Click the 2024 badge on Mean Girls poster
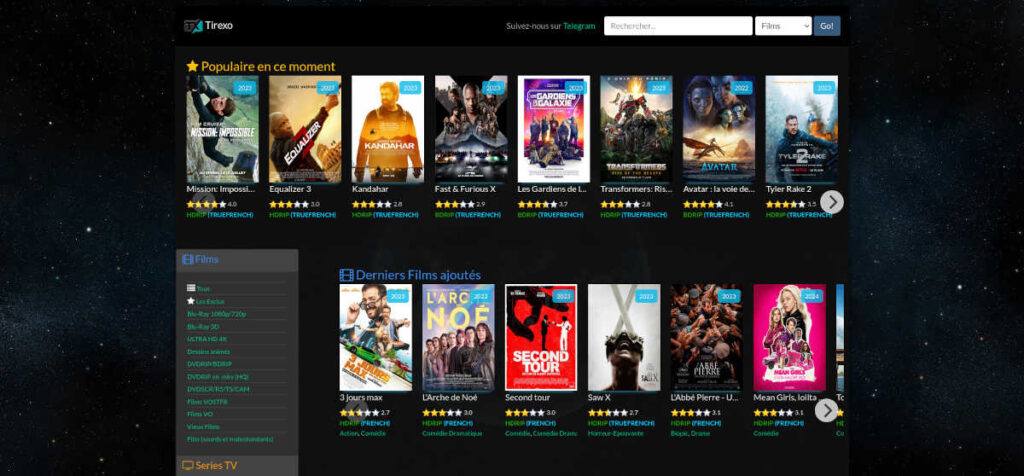The width and height of the screenshot is (1024, 476). click(812, 296)
